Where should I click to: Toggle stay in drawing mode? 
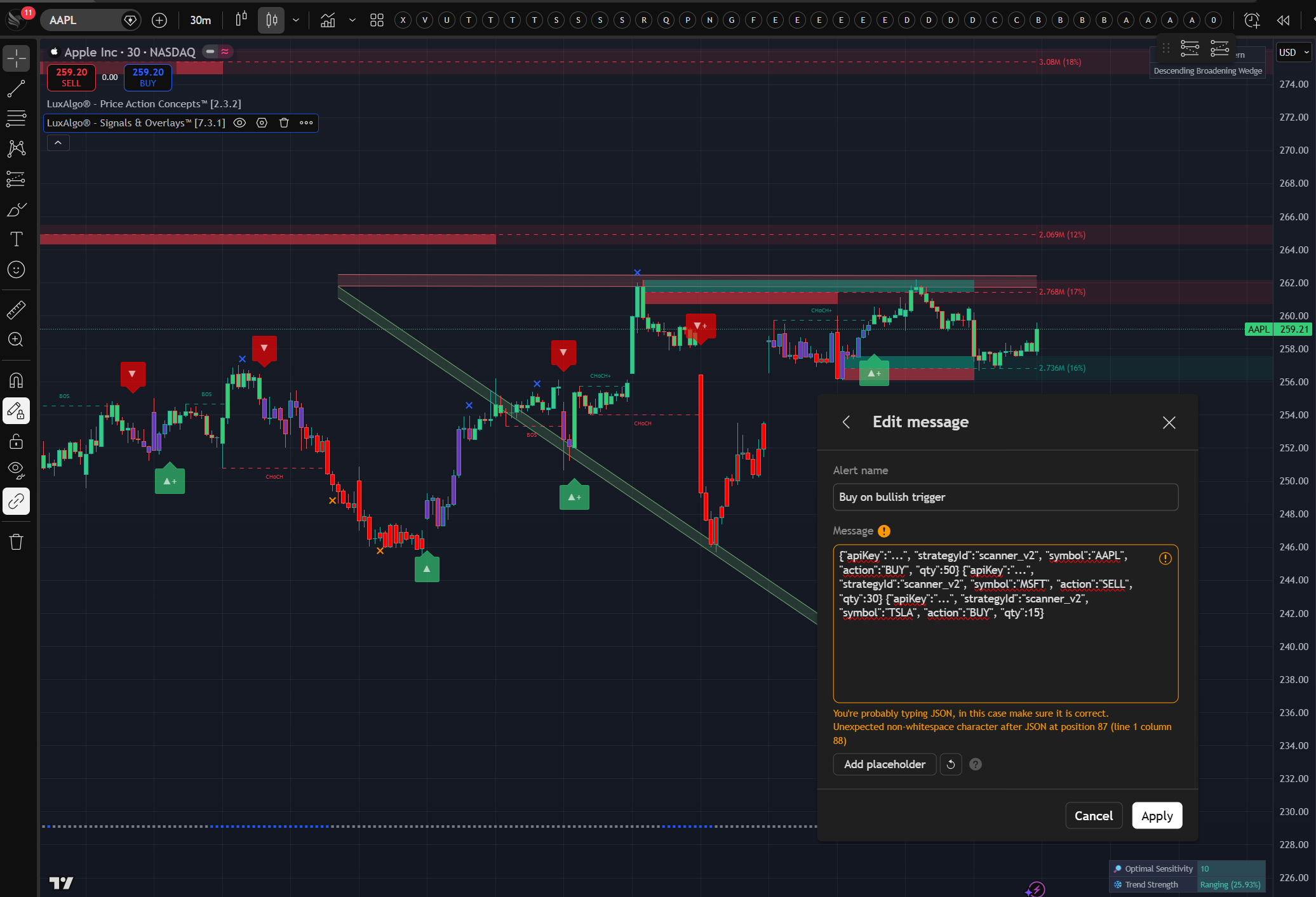tap(17, 411)
